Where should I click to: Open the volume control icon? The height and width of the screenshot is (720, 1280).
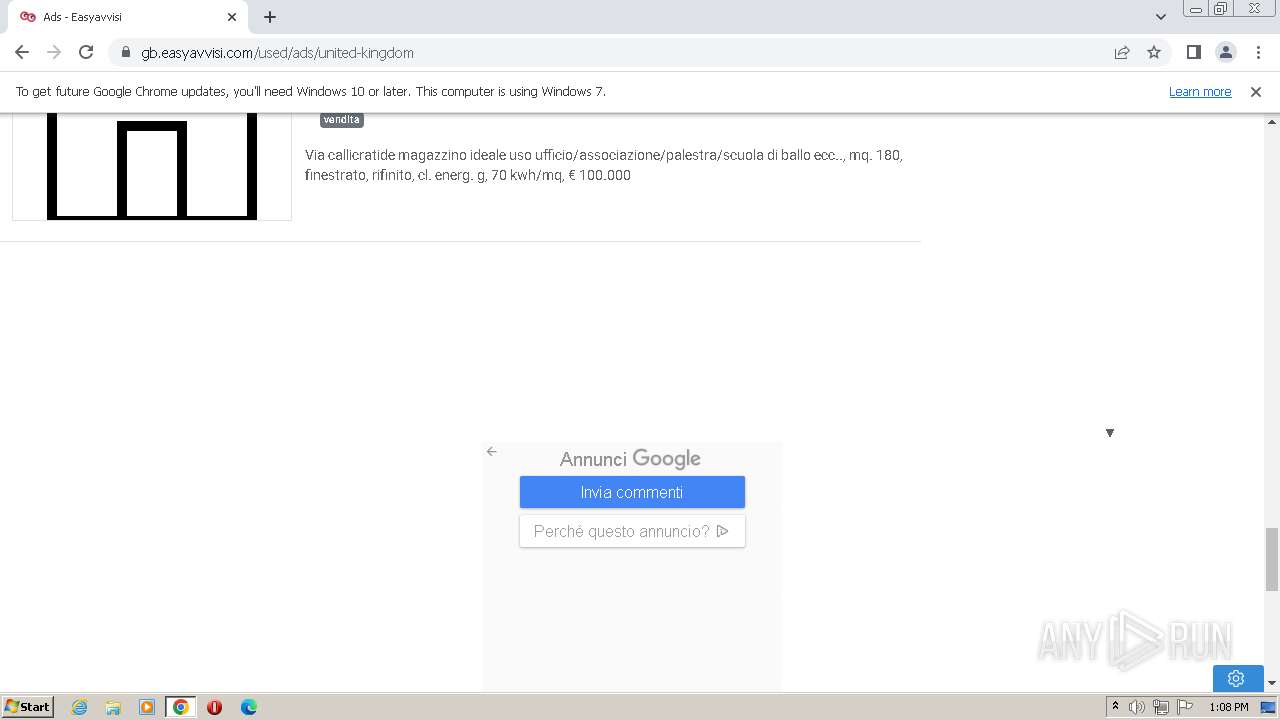tap(1137, 707)
